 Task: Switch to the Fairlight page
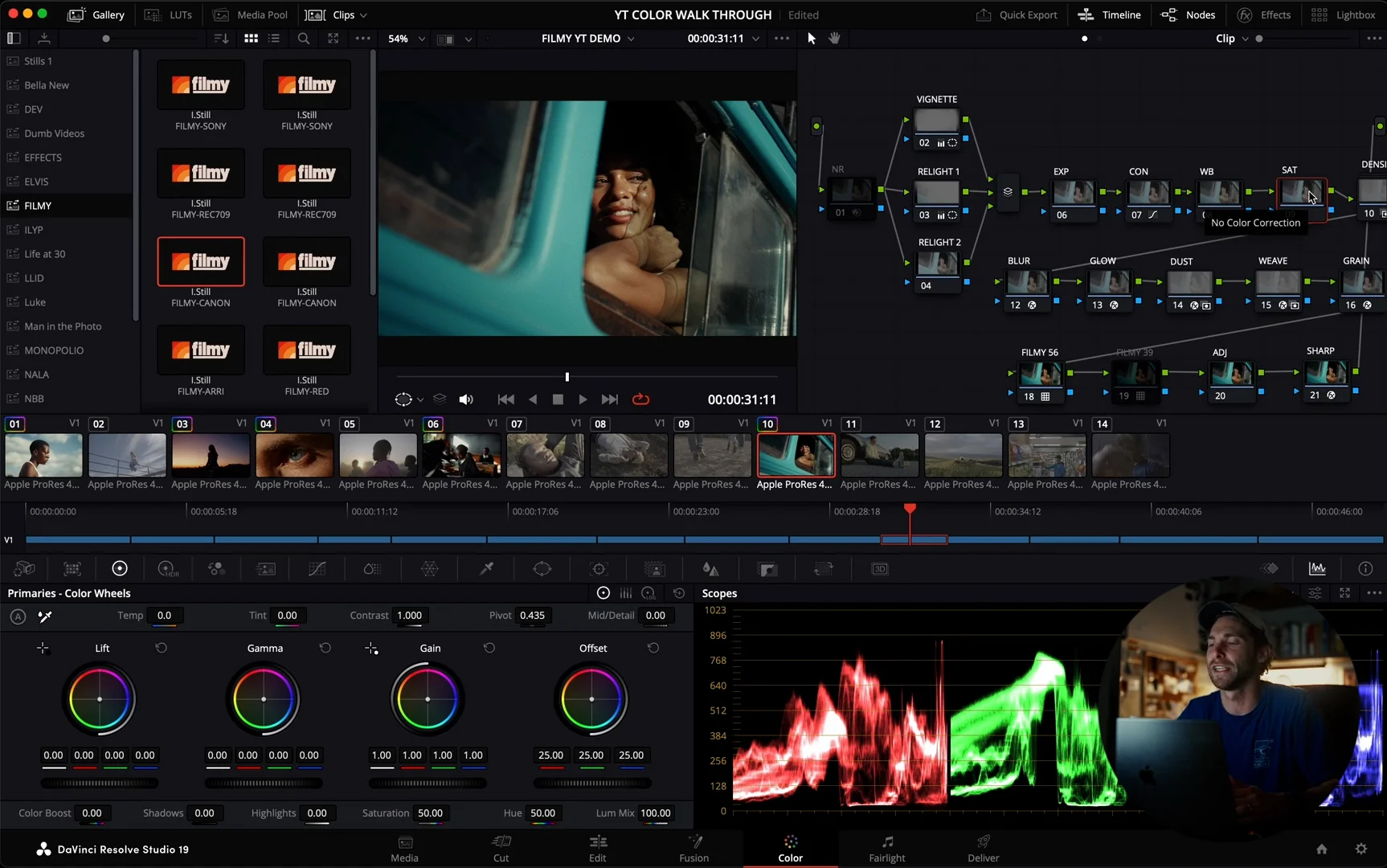click(886, 849)
